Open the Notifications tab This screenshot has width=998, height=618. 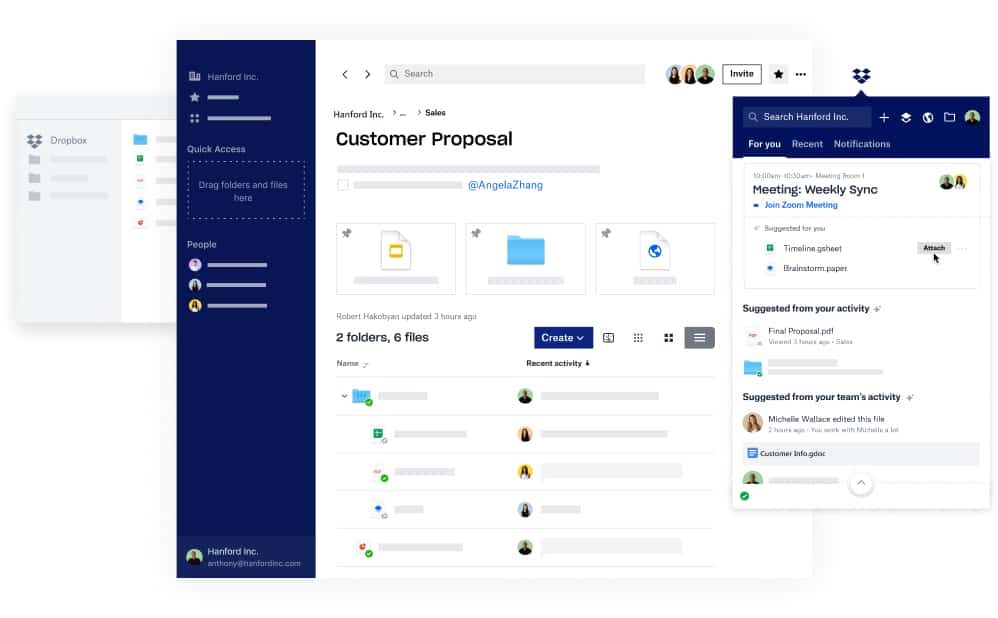point(862,144)
